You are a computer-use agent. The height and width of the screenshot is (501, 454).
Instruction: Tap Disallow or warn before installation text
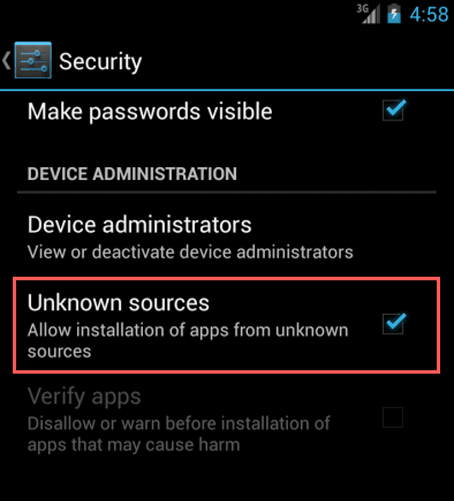coord(179,434)
